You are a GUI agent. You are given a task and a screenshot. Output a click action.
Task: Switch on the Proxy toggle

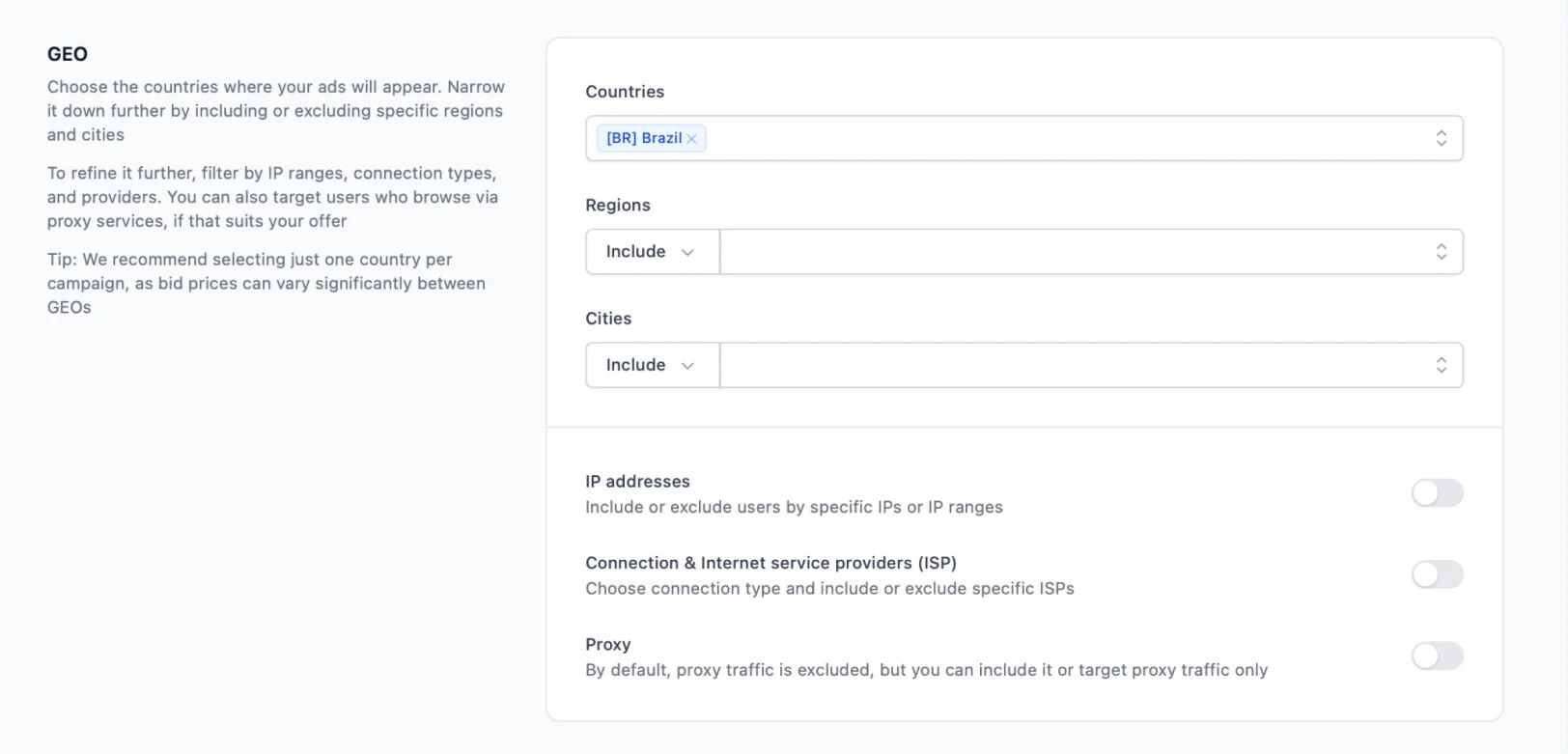click(x=1438, y=656)
